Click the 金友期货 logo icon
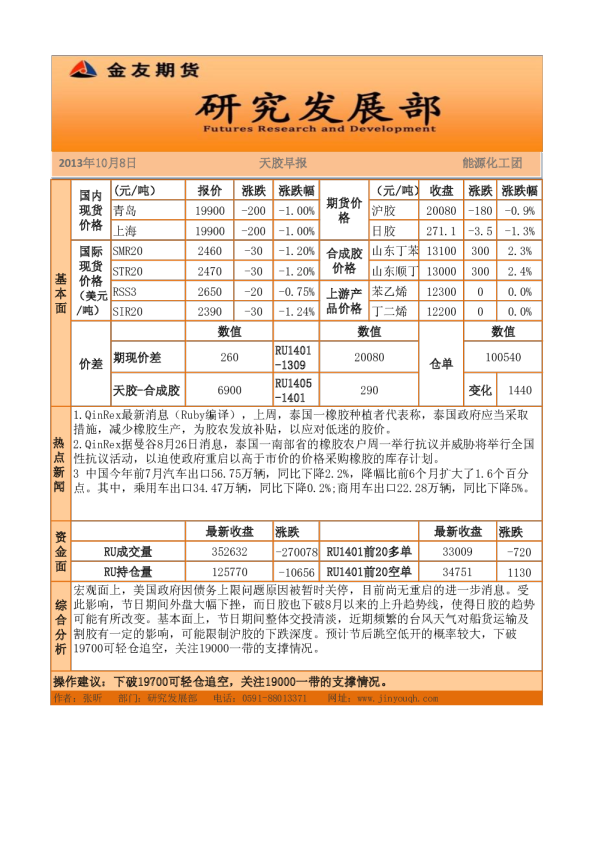595x842 pixels. tap(83, 69)
